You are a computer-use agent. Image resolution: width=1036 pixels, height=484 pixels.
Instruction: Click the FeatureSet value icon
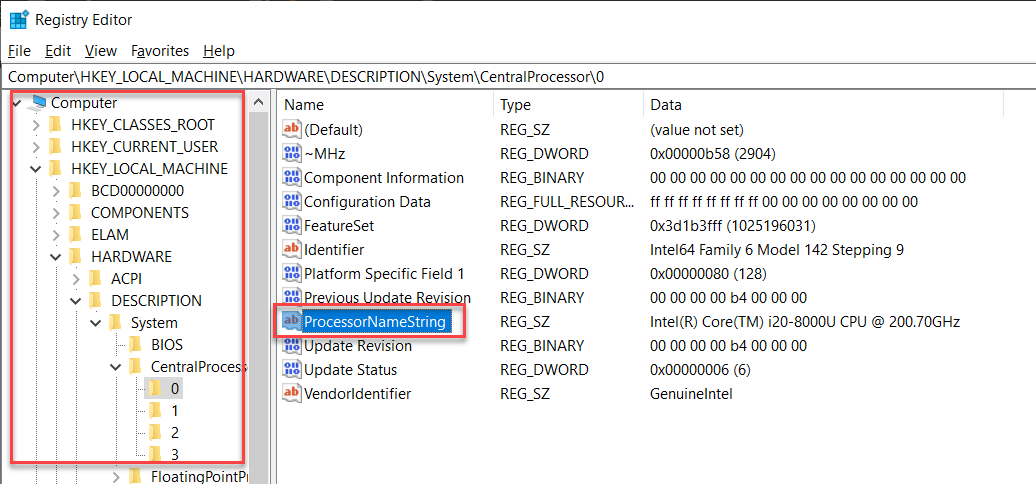tap(291, 226)
